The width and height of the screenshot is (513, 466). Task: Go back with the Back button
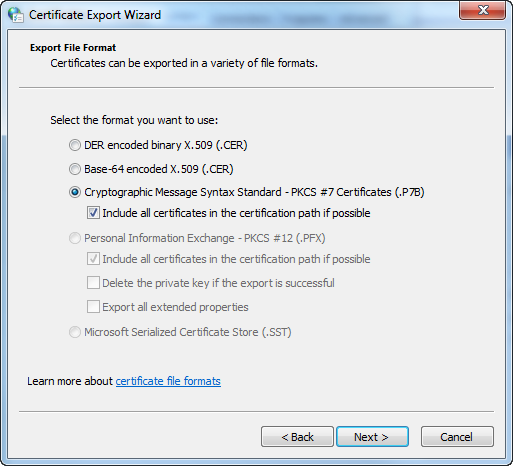click(297, 437)
